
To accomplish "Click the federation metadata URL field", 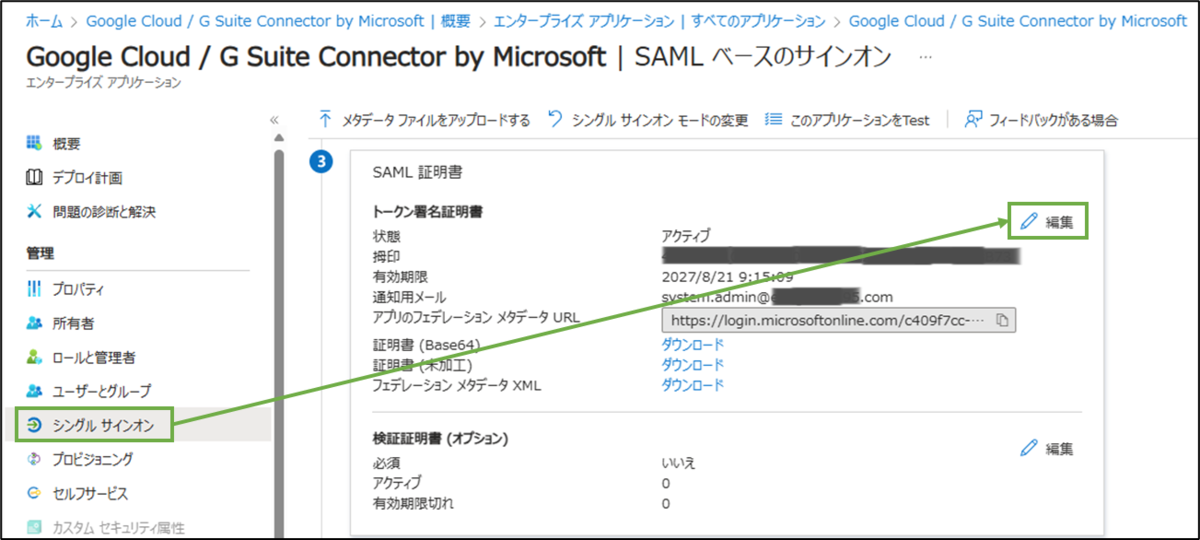I will (839, 320).
